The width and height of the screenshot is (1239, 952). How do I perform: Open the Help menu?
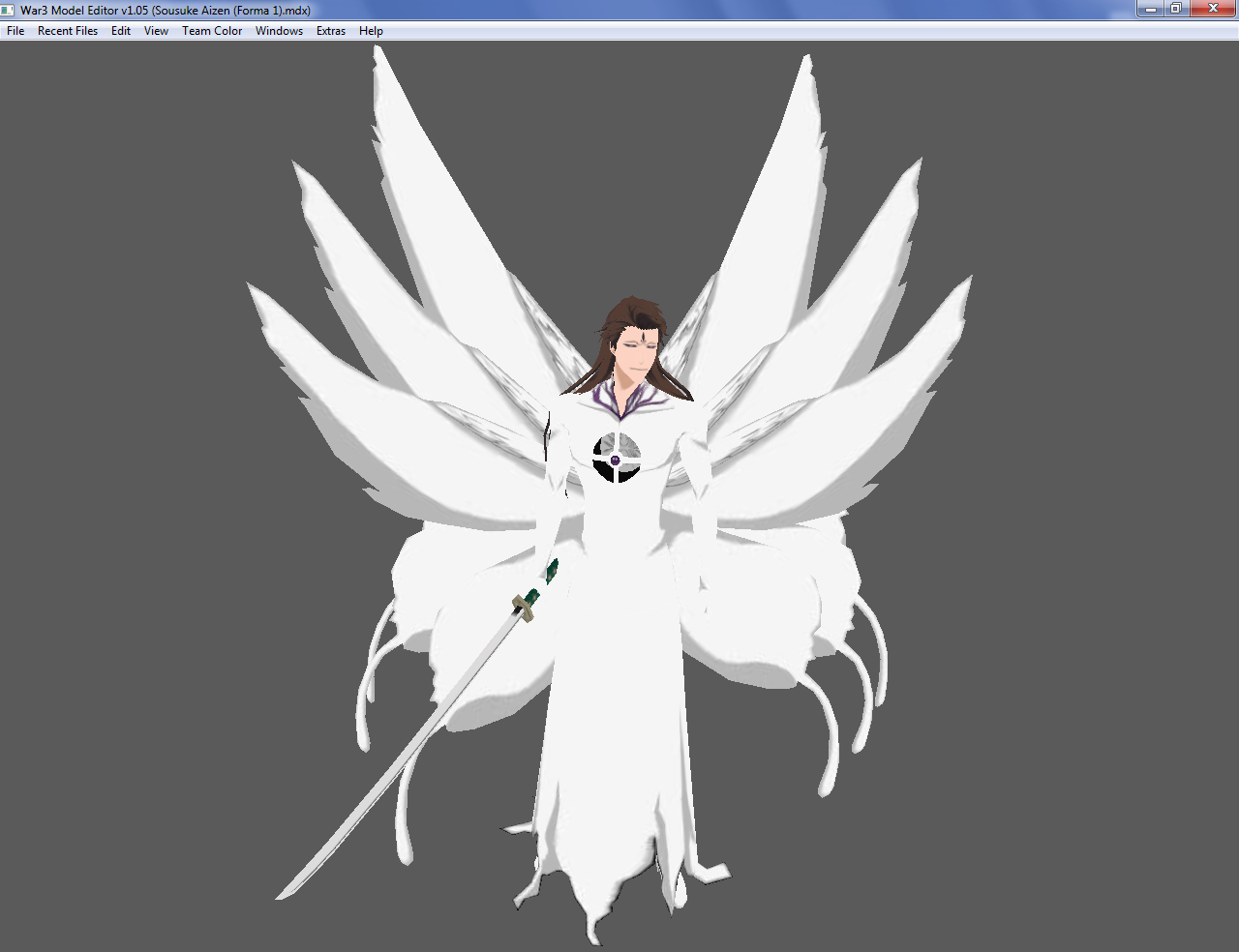[371, 31]
